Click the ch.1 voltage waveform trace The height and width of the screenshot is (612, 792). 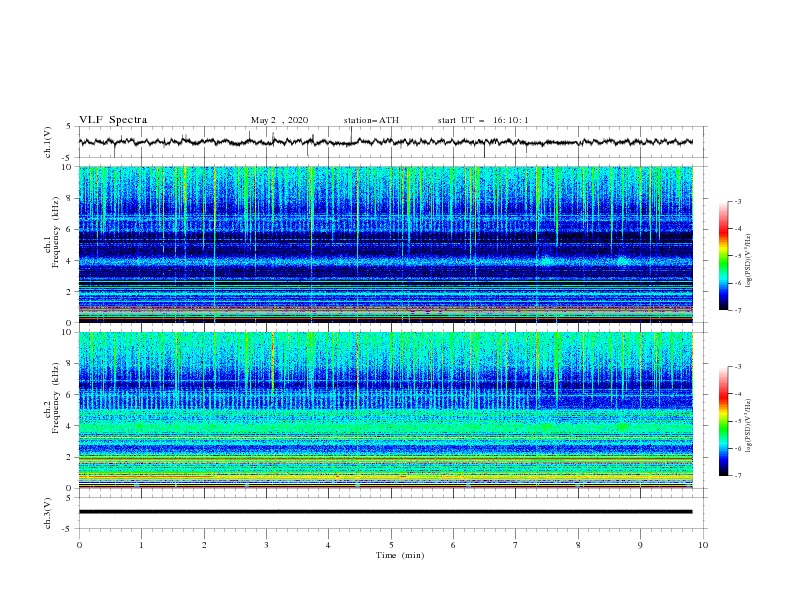pos(385,142)
